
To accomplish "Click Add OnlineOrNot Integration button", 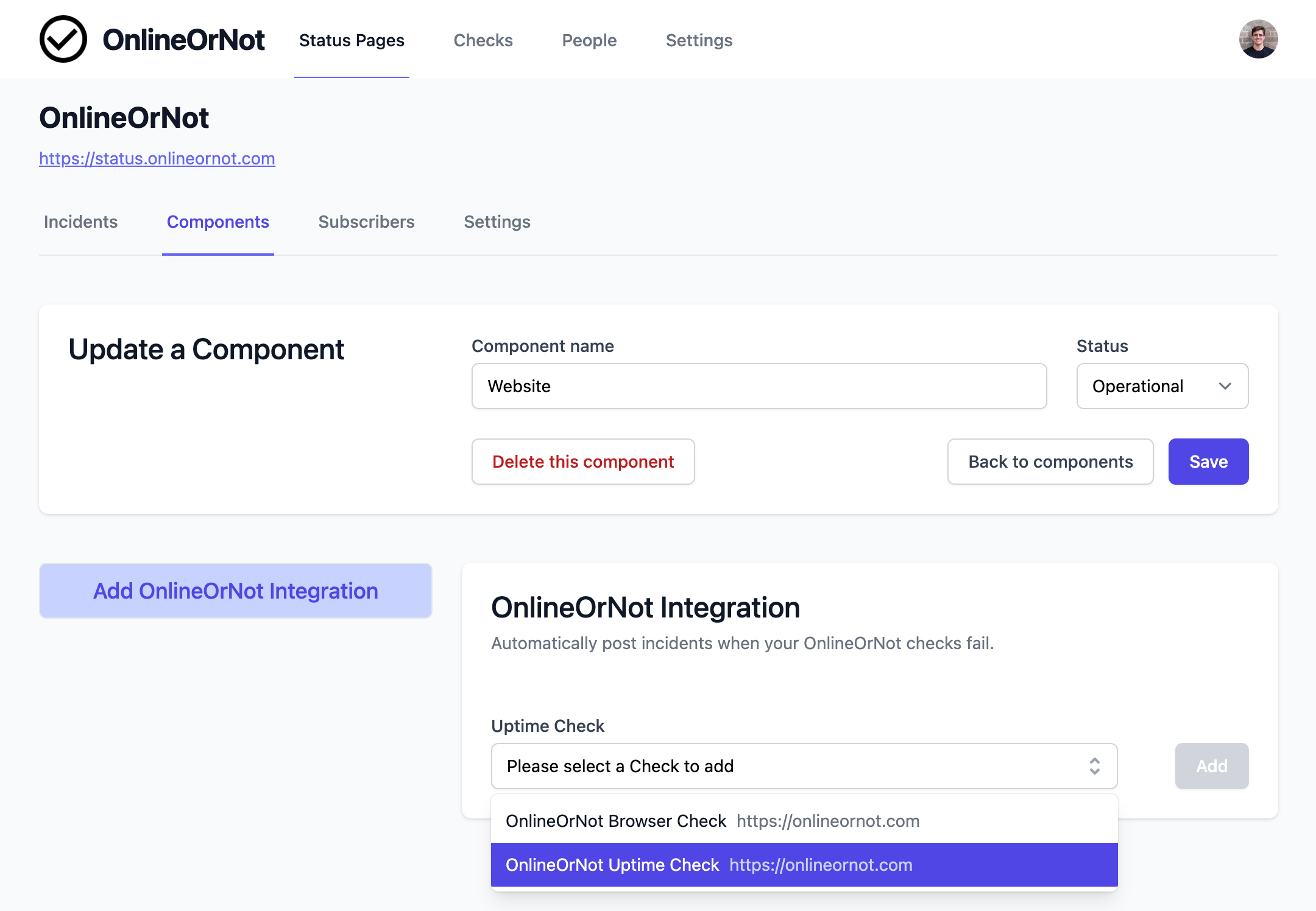I will [235, 590].
